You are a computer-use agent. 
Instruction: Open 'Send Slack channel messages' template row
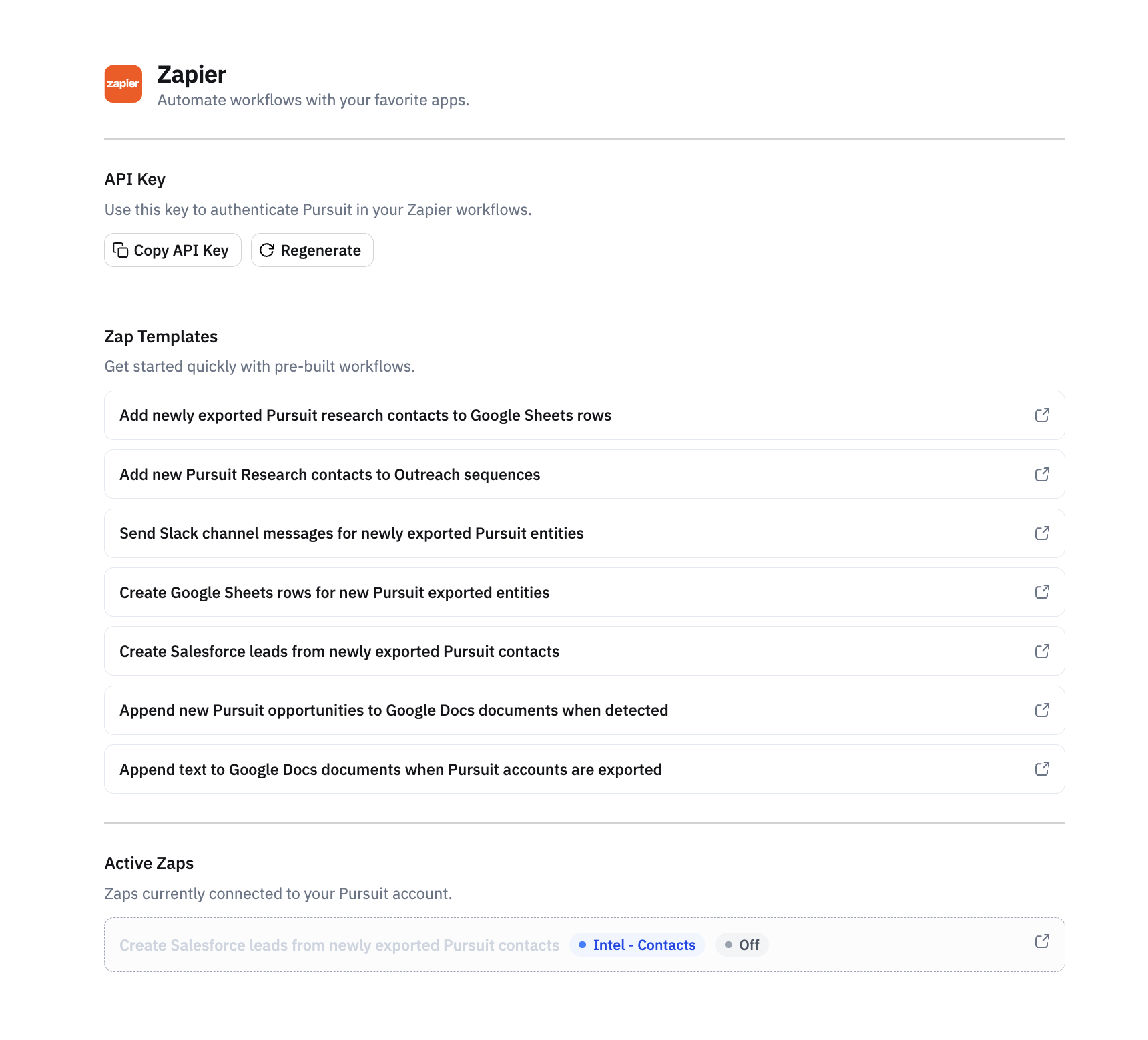(x=585, y=533)
